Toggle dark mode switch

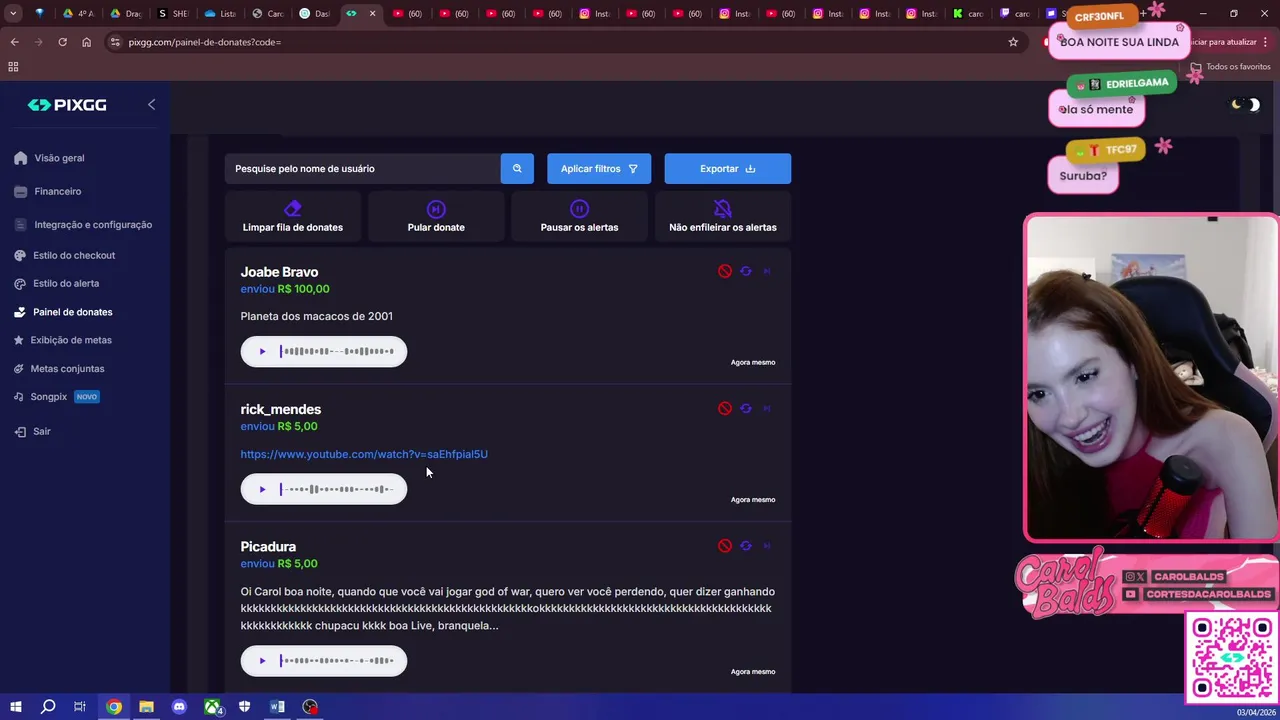pos(1246,104)
